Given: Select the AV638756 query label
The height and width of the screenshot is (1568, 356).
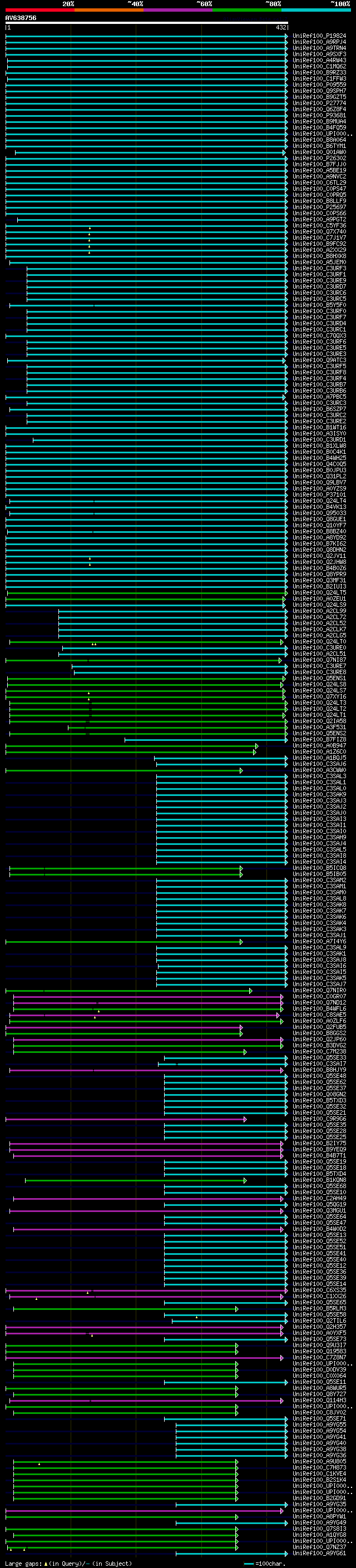Looking at the screenshot, I should (21, 18).
